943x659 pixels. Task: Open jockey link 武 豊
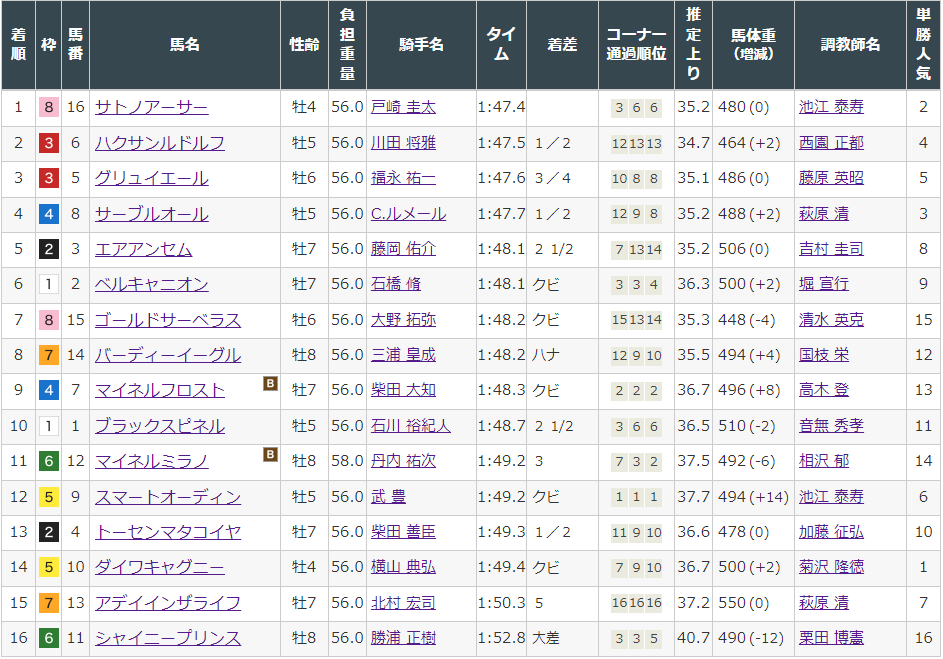[388, 497]
